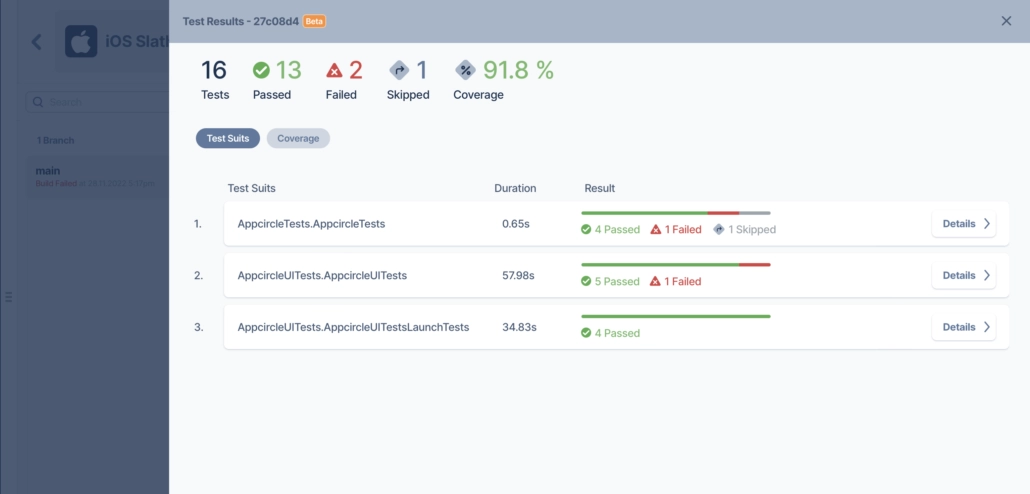Click the red Failed warning icon in summary
1030x494 pixels.
click(x=334, y=70)
